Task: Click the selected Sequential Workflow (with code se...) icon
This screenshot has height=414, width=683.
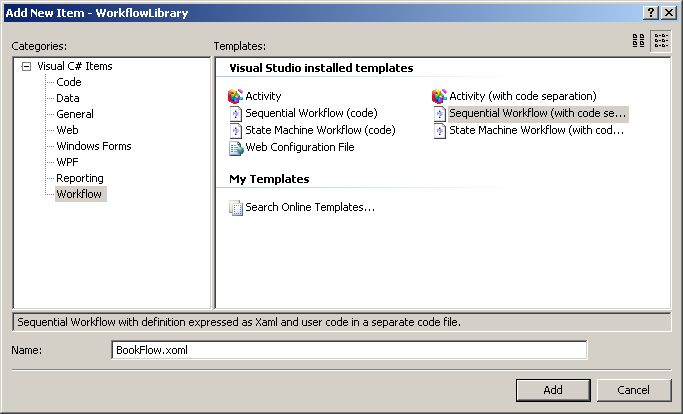Action: pyautogui.click(x=440, y=114)
